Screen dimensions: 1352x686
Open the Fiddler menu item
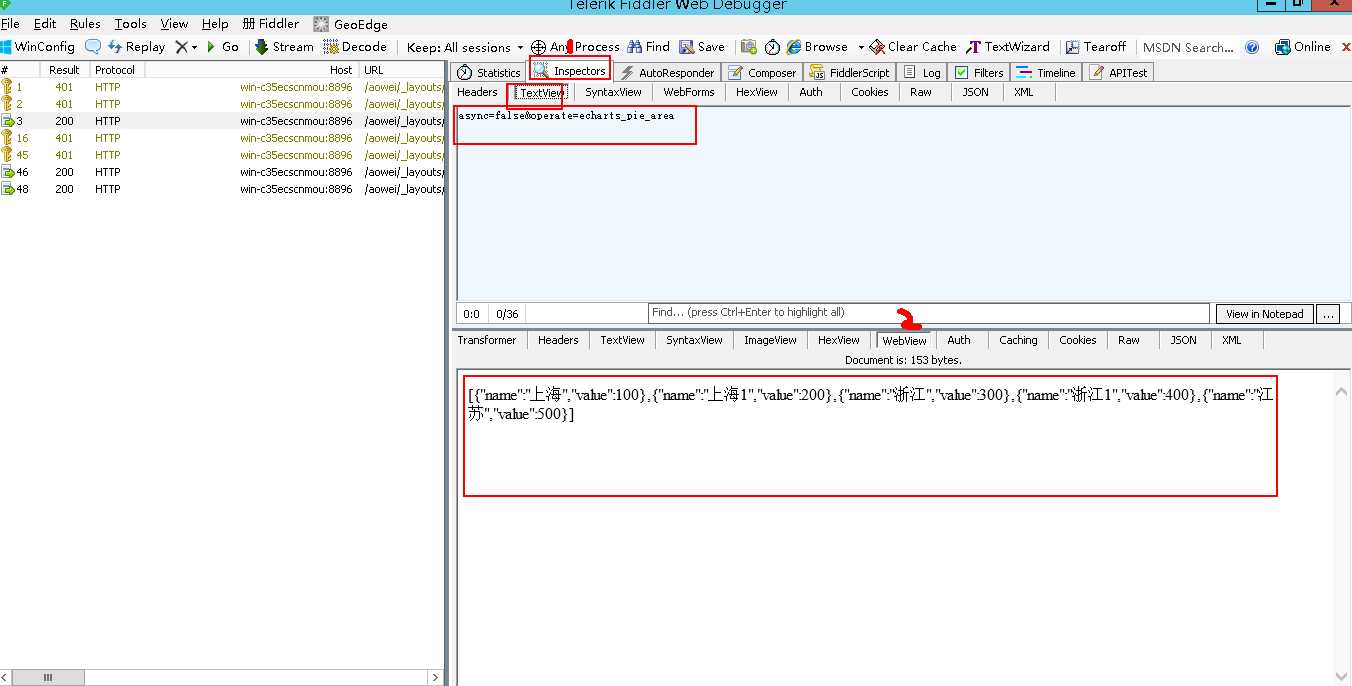[270, 24]
